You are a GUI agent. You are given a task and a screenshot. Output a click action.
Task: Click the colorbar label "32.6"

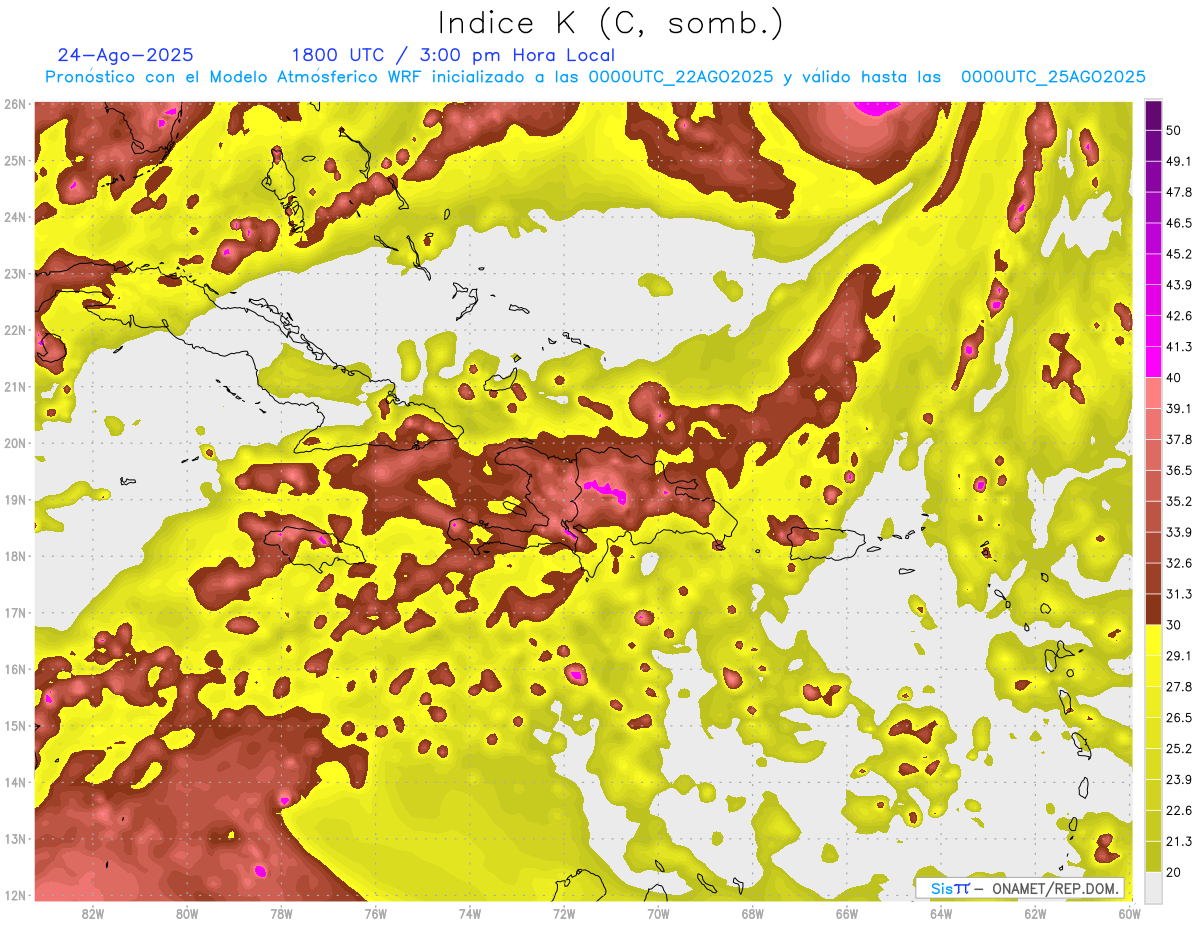pos(1178,563)
